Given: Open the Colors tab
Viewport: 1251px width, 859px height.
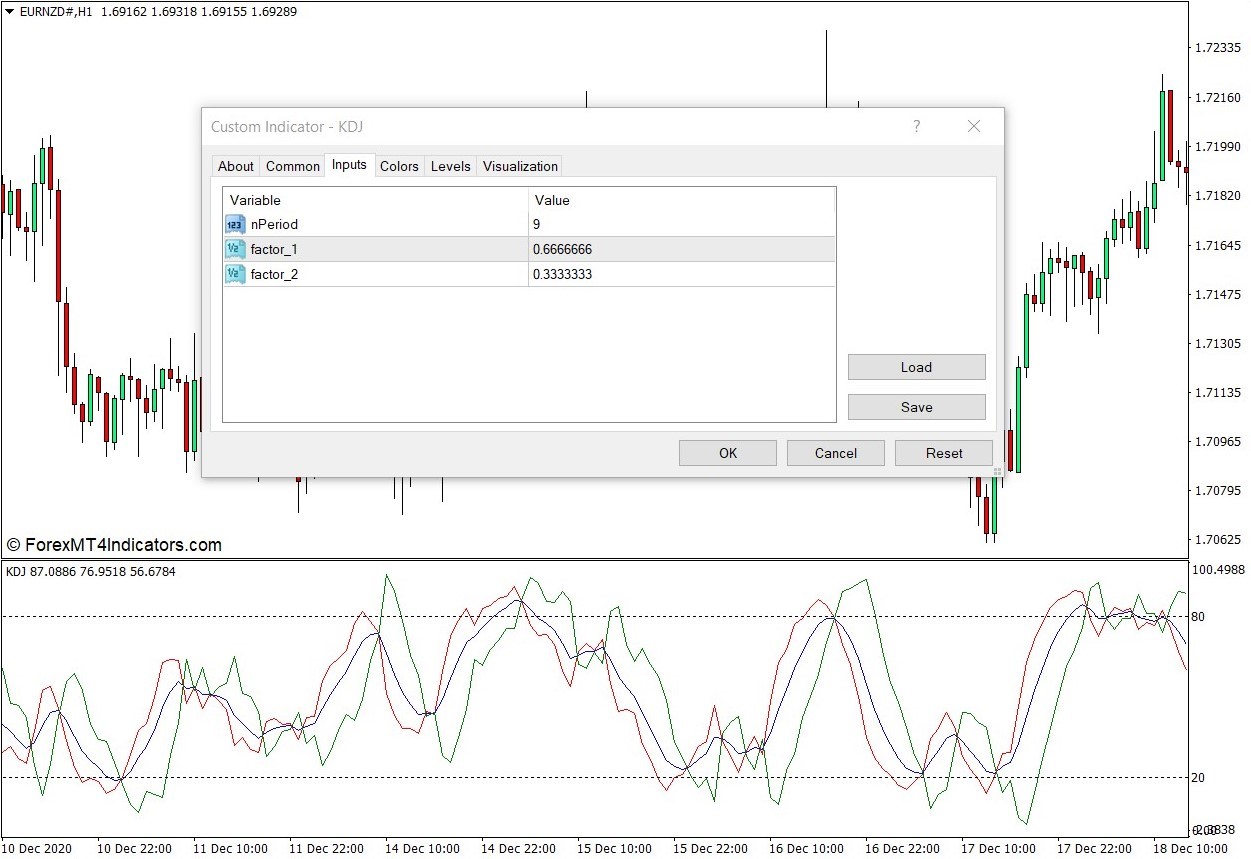Looking at the screenshot, I should 399,166.
